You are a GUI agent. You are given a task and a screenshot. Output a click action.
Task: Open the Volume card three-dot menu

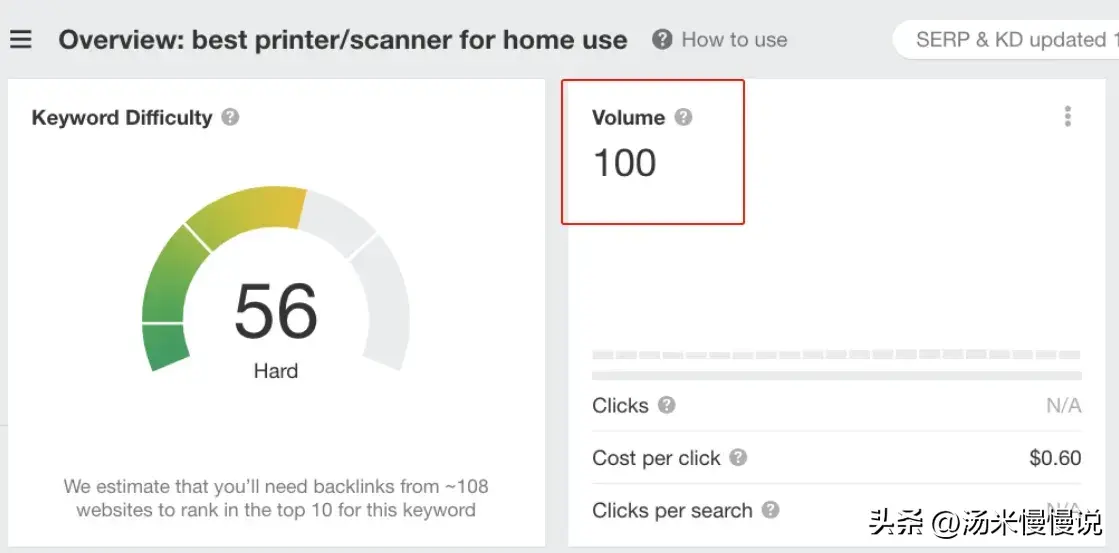point(1067,117)
